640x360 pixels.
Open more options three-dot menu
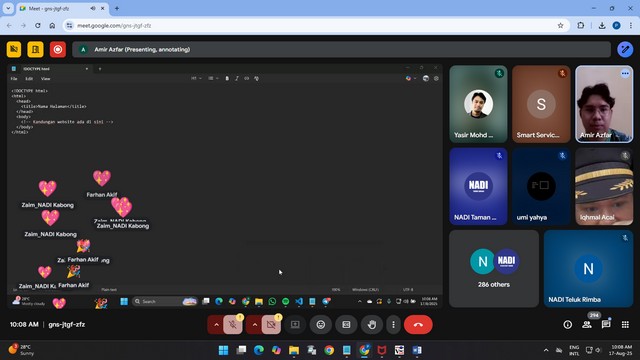pos(393,324)
